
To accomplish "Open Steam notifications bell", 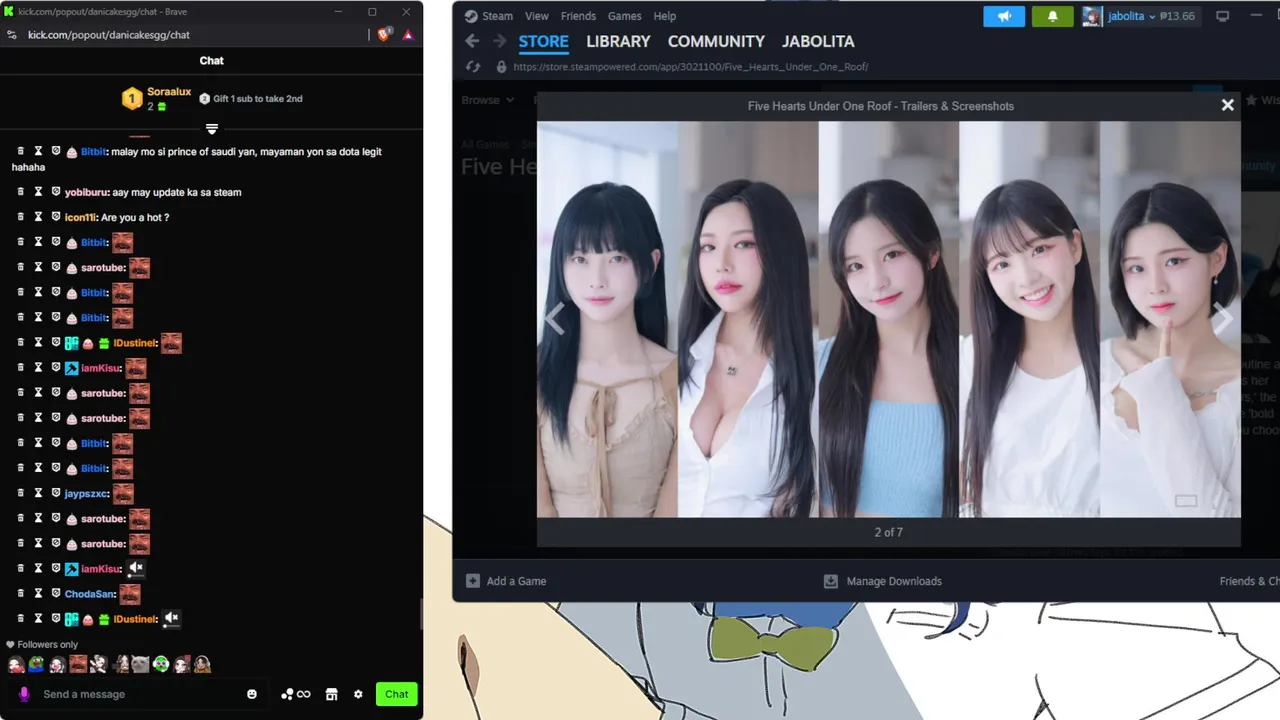I will (1052, 16).
